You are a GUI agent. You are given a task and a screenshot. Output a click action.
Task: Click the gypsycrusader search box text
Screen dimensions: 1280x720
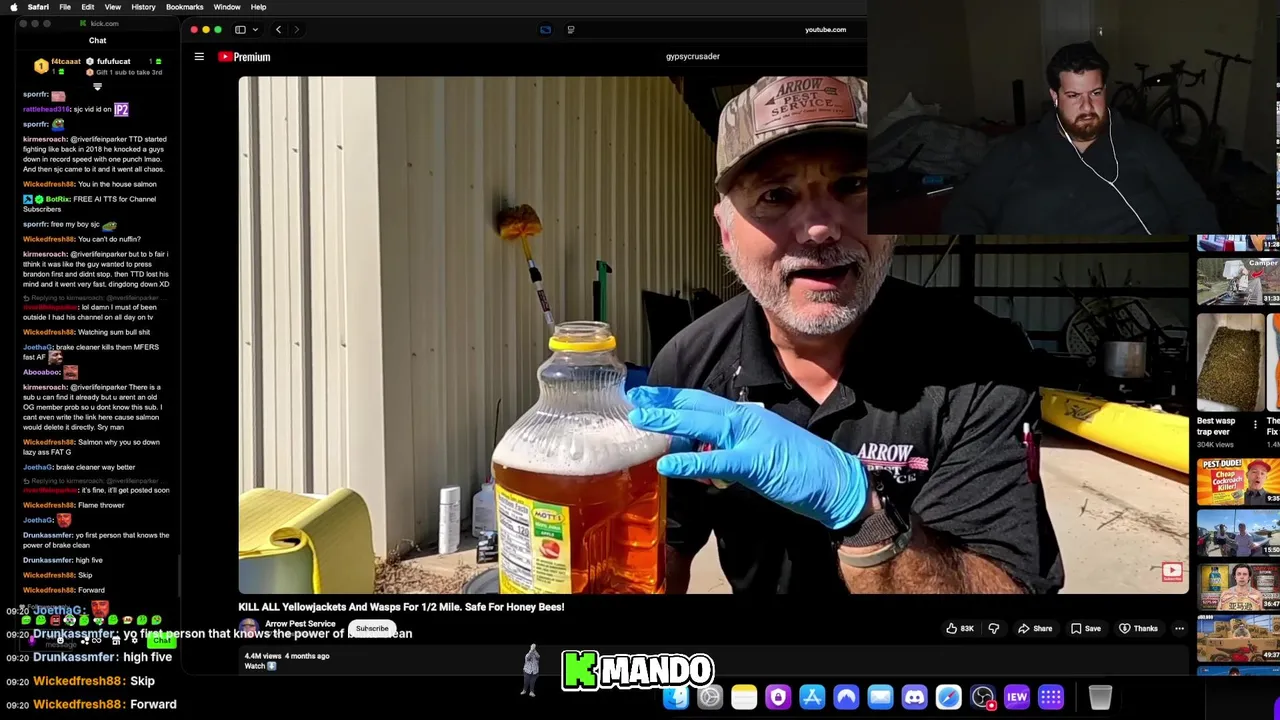[x=693, y=57]
